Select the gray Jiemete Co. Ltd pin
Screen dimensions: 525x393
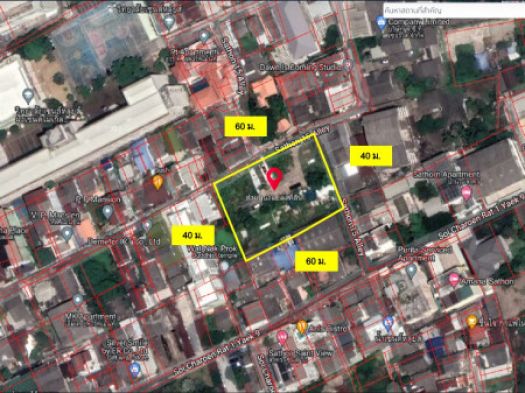tap(147, 226)
